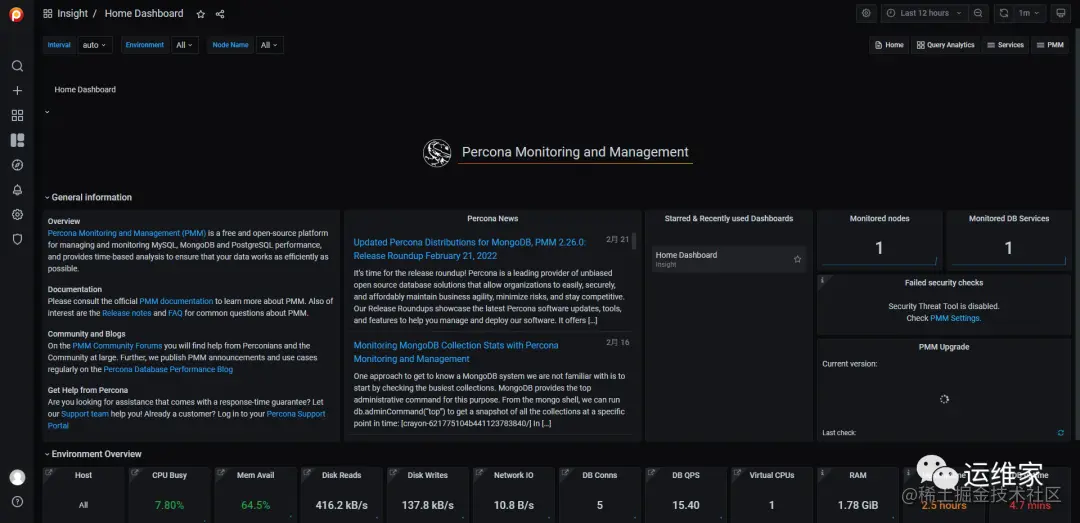
Task: Click the DB Conns value 5
Action: click(x=600, y=505)
